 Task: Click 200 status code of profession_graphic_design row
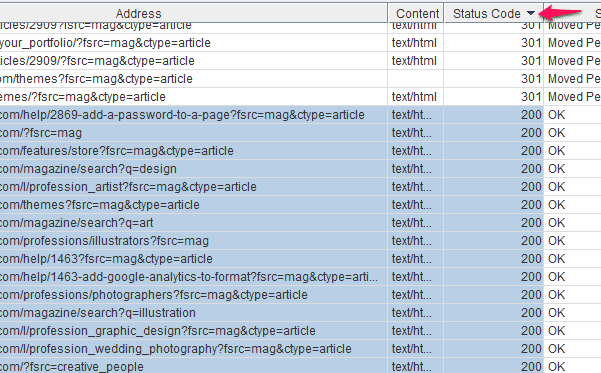pyautogui.click(x=531, y=331)
